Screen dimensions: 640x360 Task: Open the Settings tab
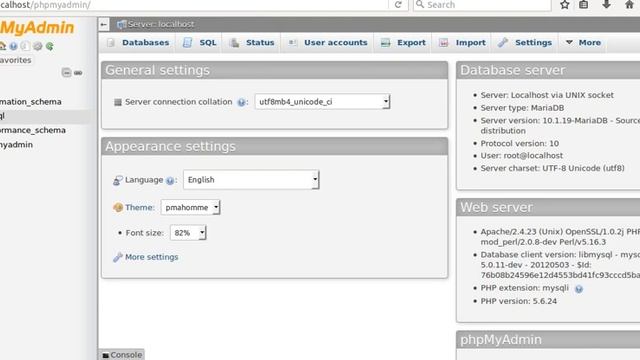click(524, 42)
